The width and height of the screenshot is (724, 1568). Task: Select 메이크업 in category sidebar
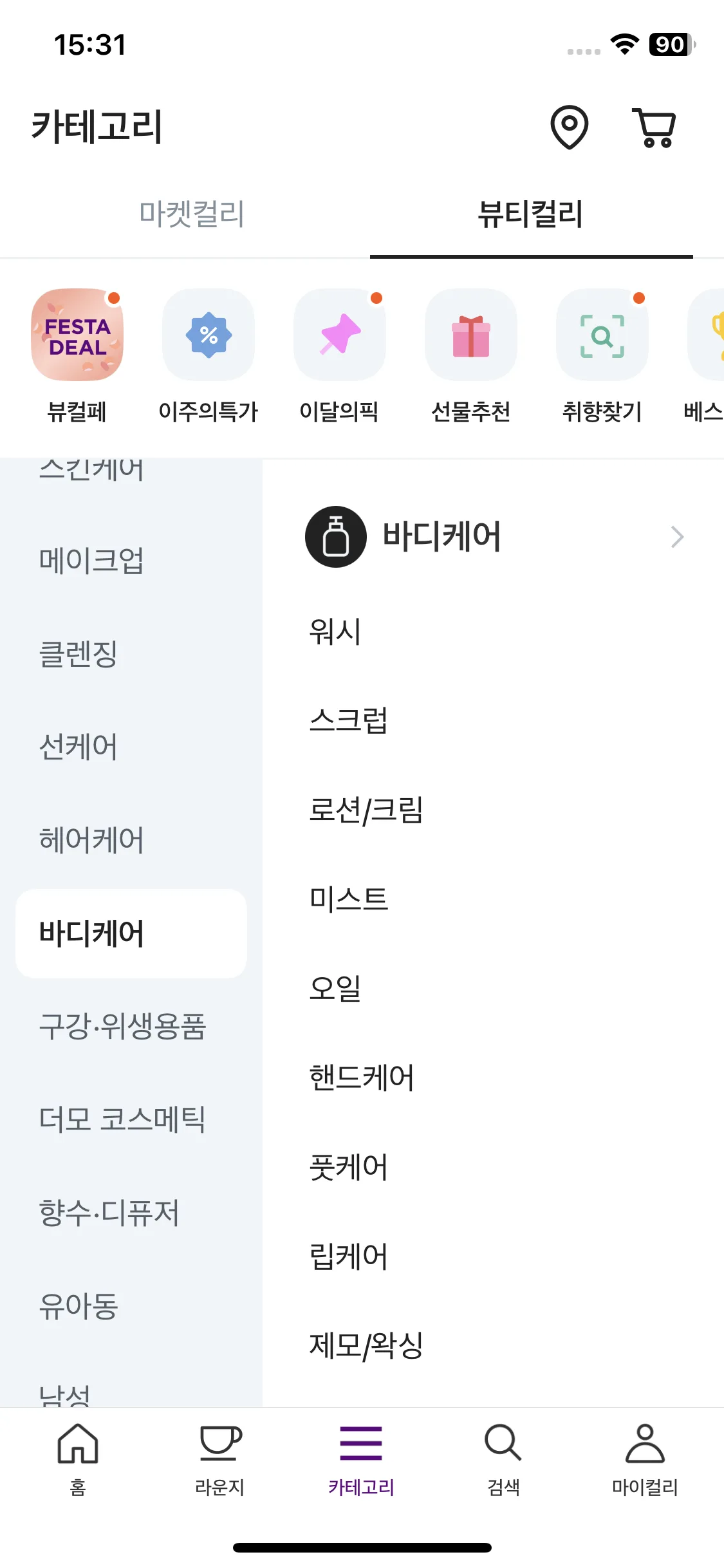pos(91,560)
